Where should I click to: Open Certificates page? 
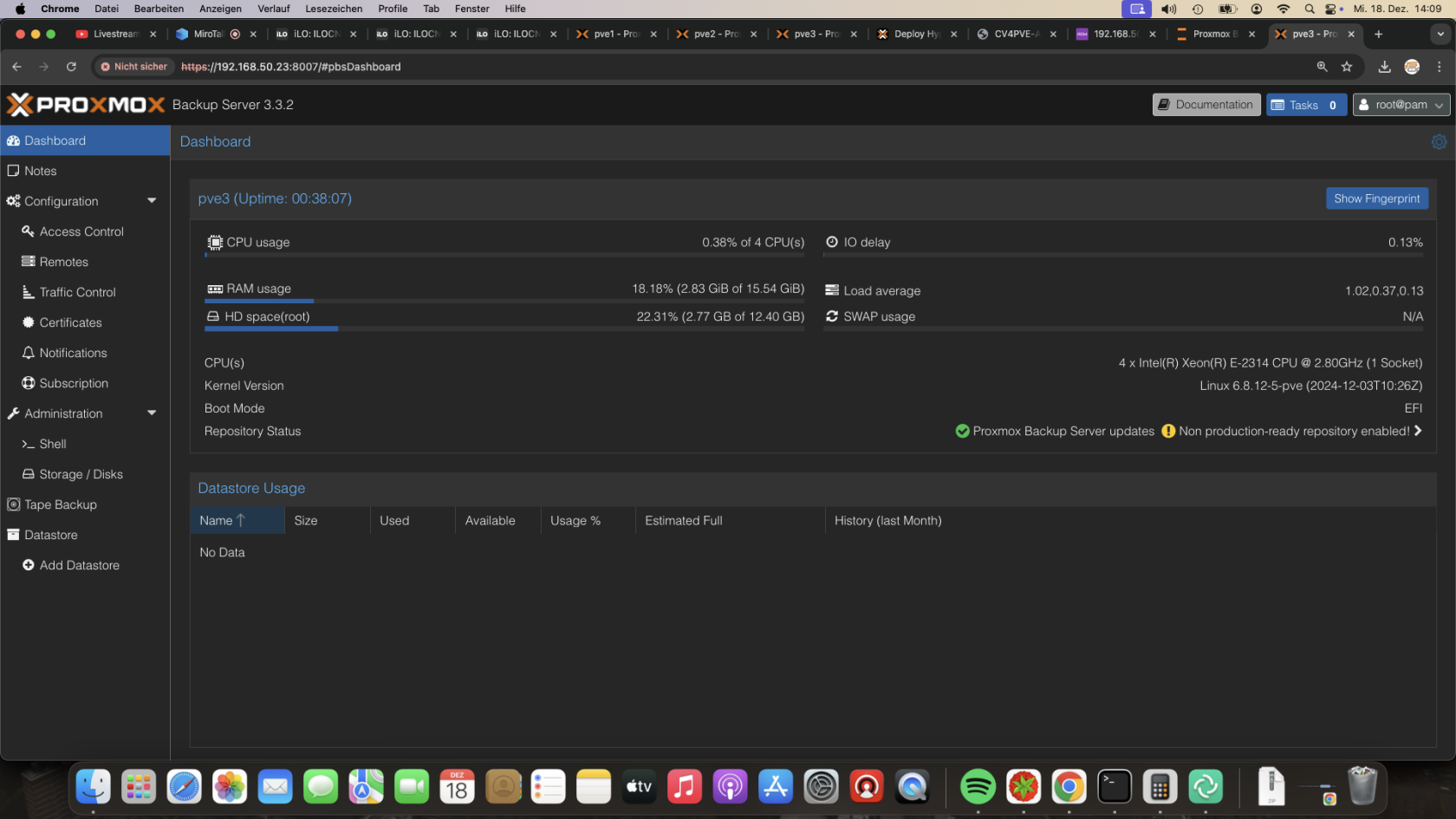coord(85,322)
